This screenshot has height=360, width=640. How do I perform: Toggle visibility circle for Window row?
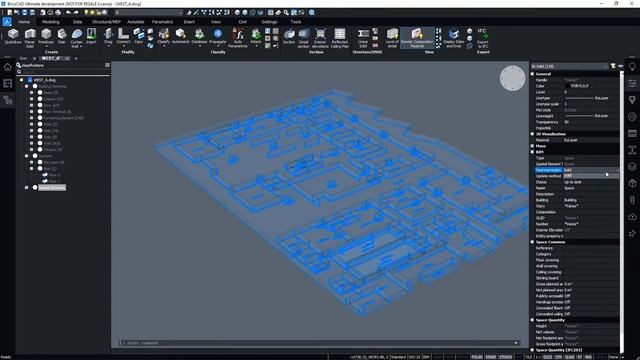[x=40, y=150]
